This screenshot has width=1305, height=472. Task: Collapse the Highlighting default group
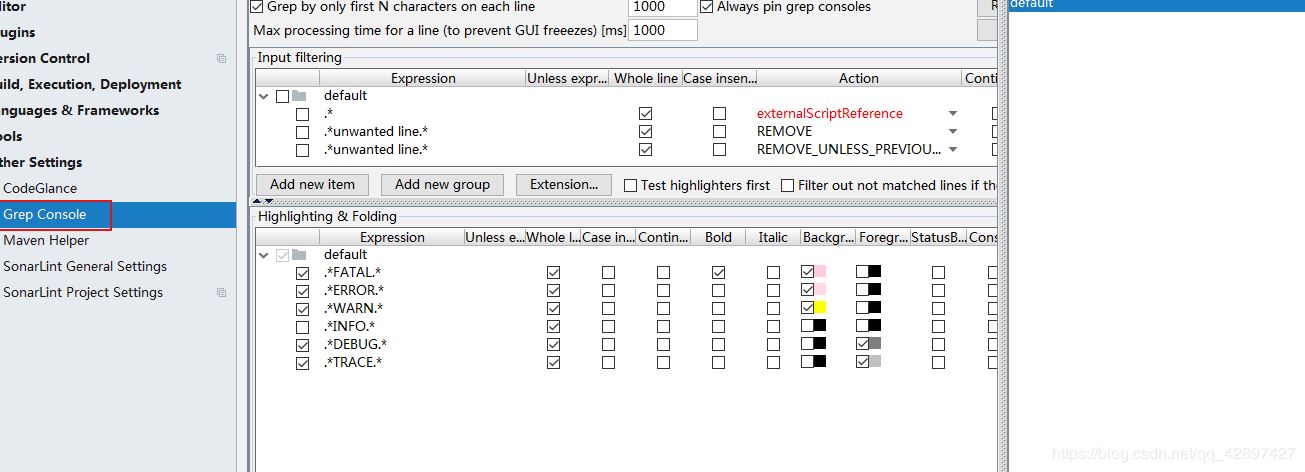coord(264,255)
